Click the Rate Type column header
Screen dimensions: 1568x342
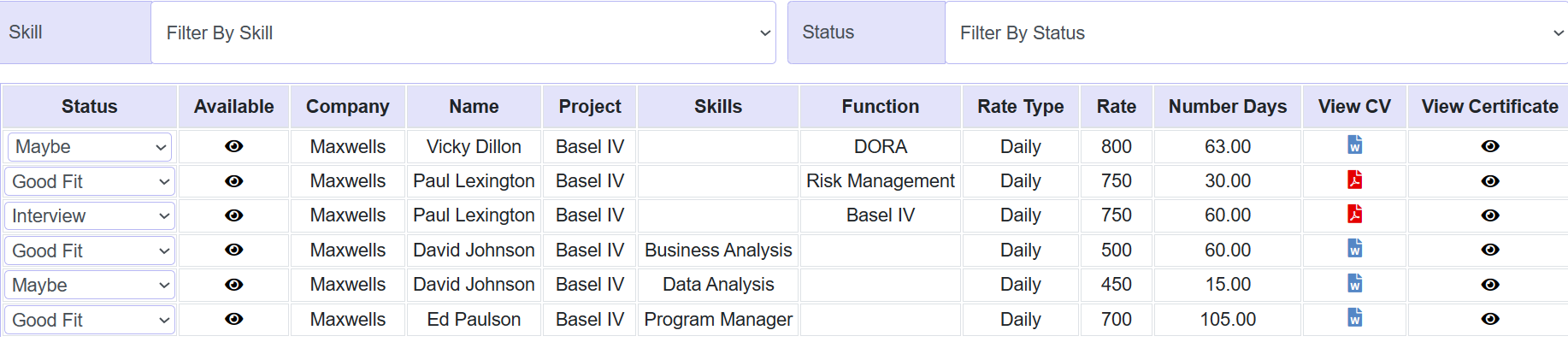pos(1021,107)
